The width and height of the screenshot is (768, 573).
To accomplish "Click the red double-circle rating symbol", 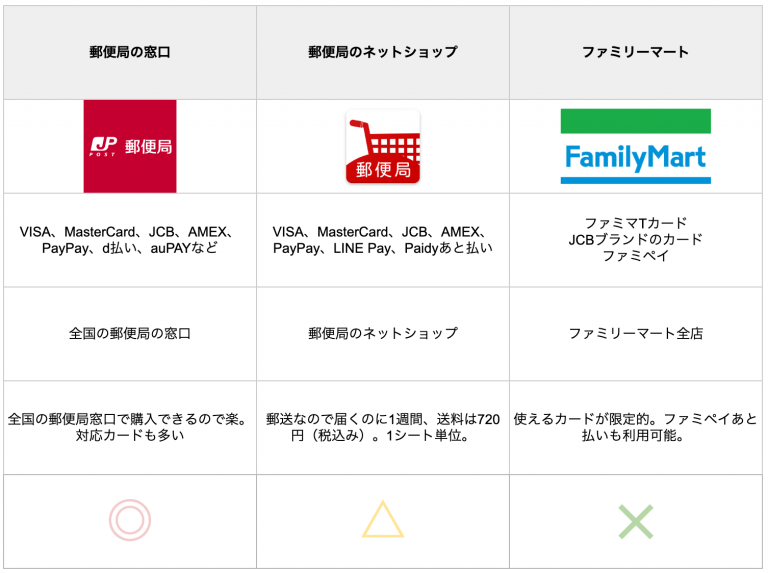I will (130, 520).
